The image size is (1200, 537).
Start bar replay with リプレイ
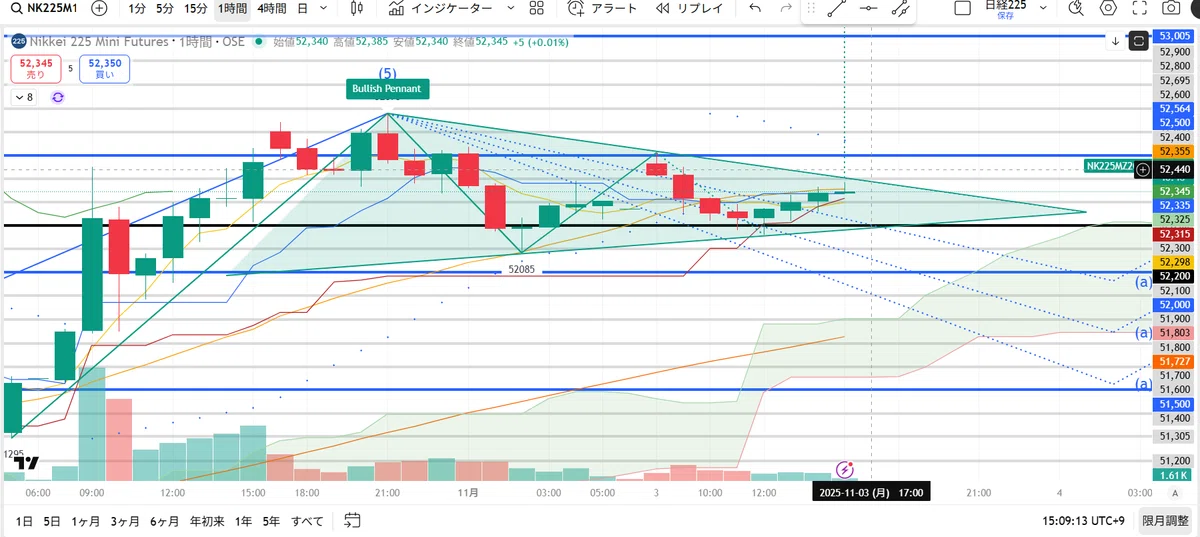coord(690,8)
